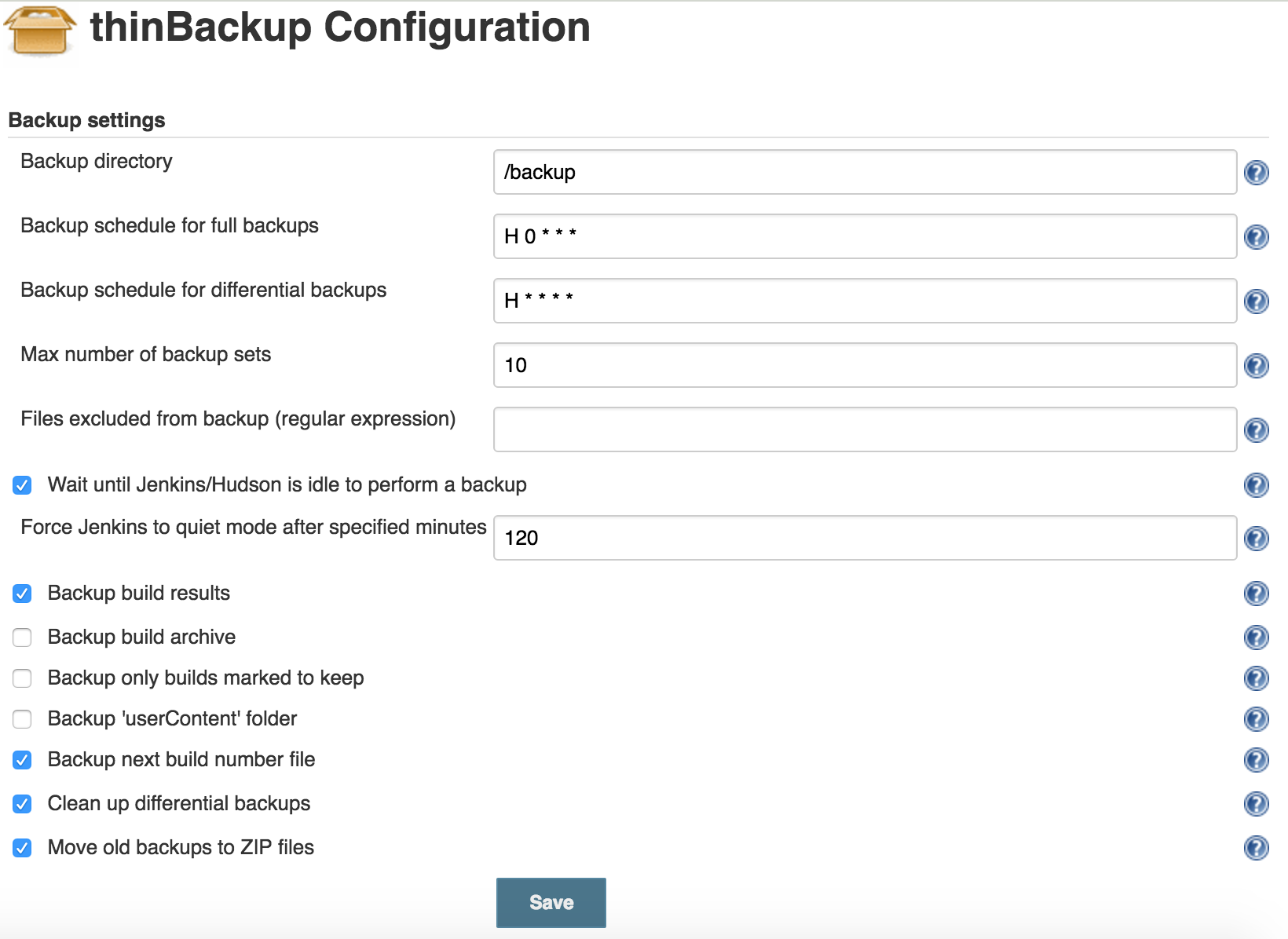
Task: Open help for files excluded from backup
Action: (1257, 430)
